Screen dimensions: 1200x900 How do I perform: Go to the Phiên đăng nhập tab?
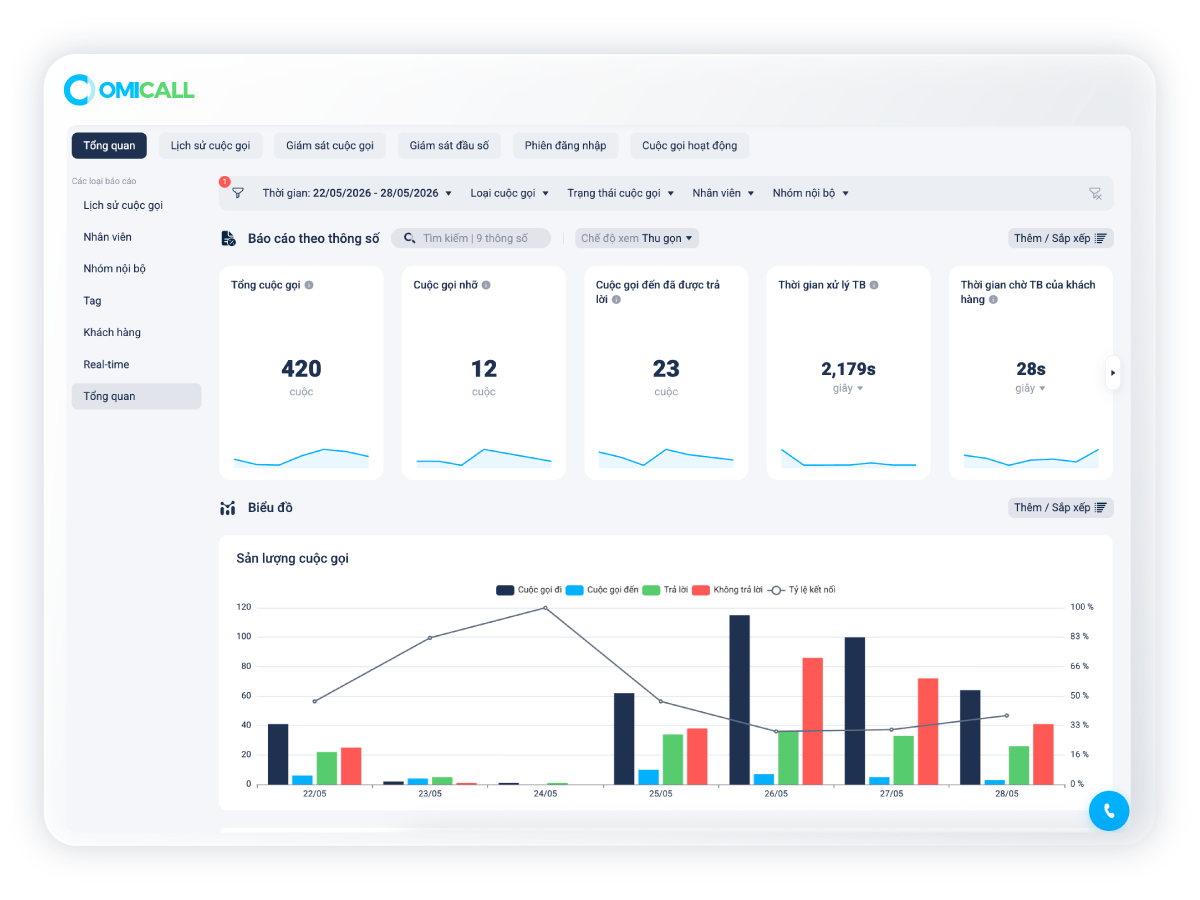click(566, 146)
